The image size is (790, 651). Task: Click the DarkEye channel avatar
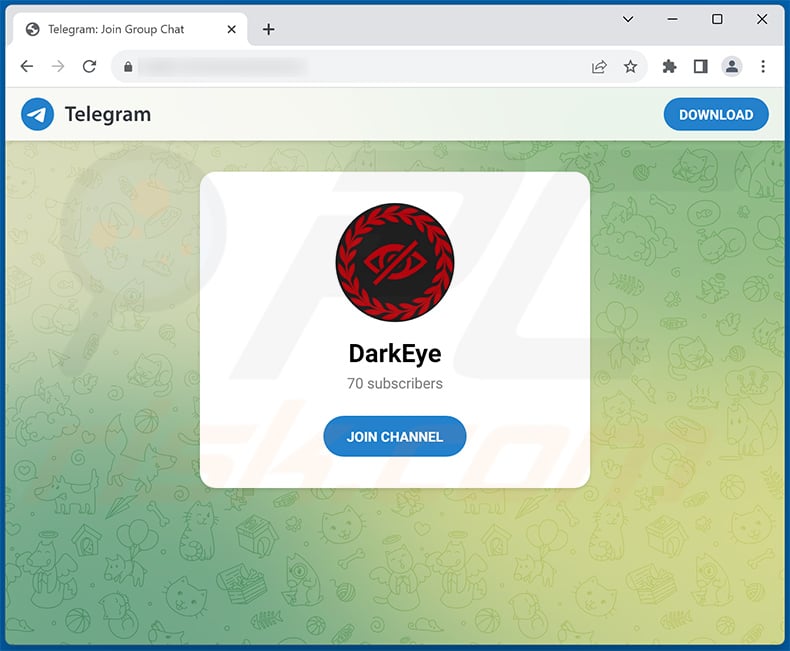pyautogui.click(x=395, y=262)
